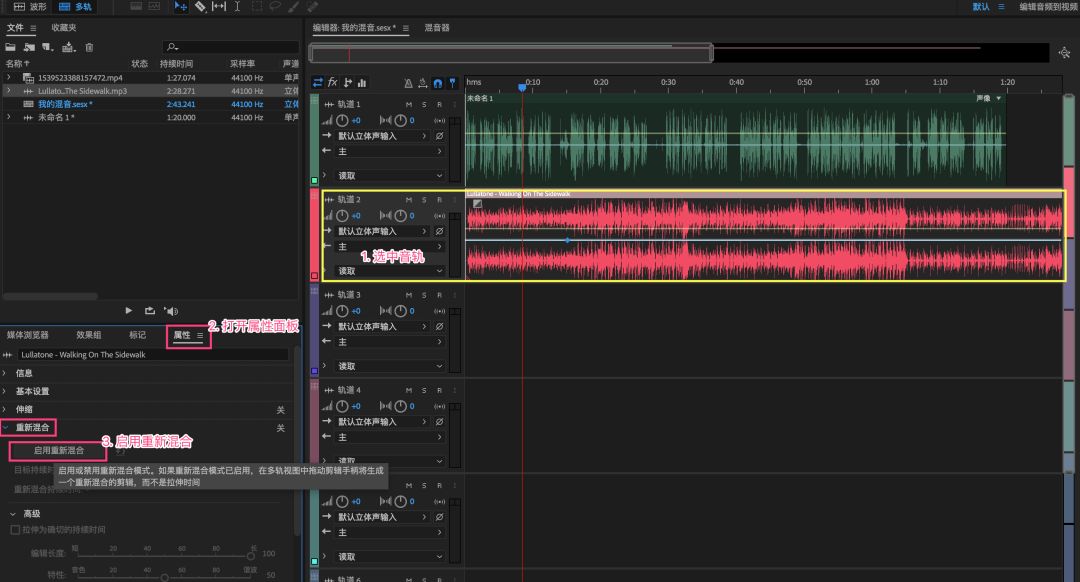Image resolution: width=1080 pixels, height=582 pixels.
Task: Switch to 波形 waveform view
Action: pyautogui.click(x=30, y=7)
